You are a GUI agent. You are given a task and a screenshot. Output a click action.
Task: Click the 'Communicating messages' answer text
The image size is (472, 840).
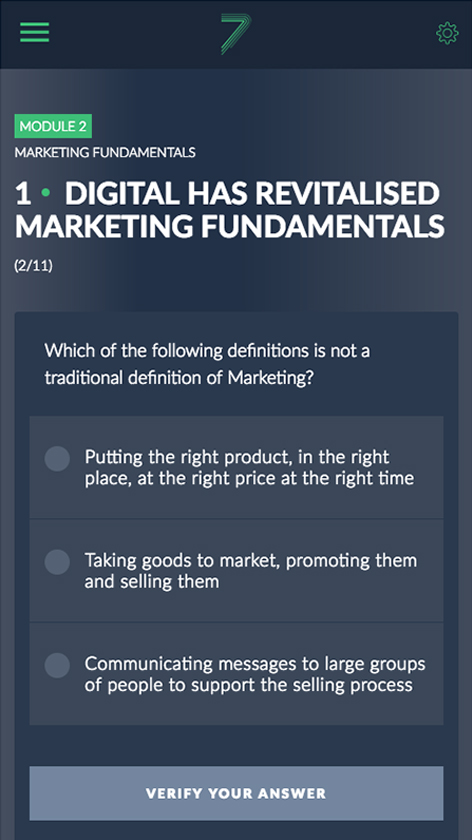(x=254, y=674)
